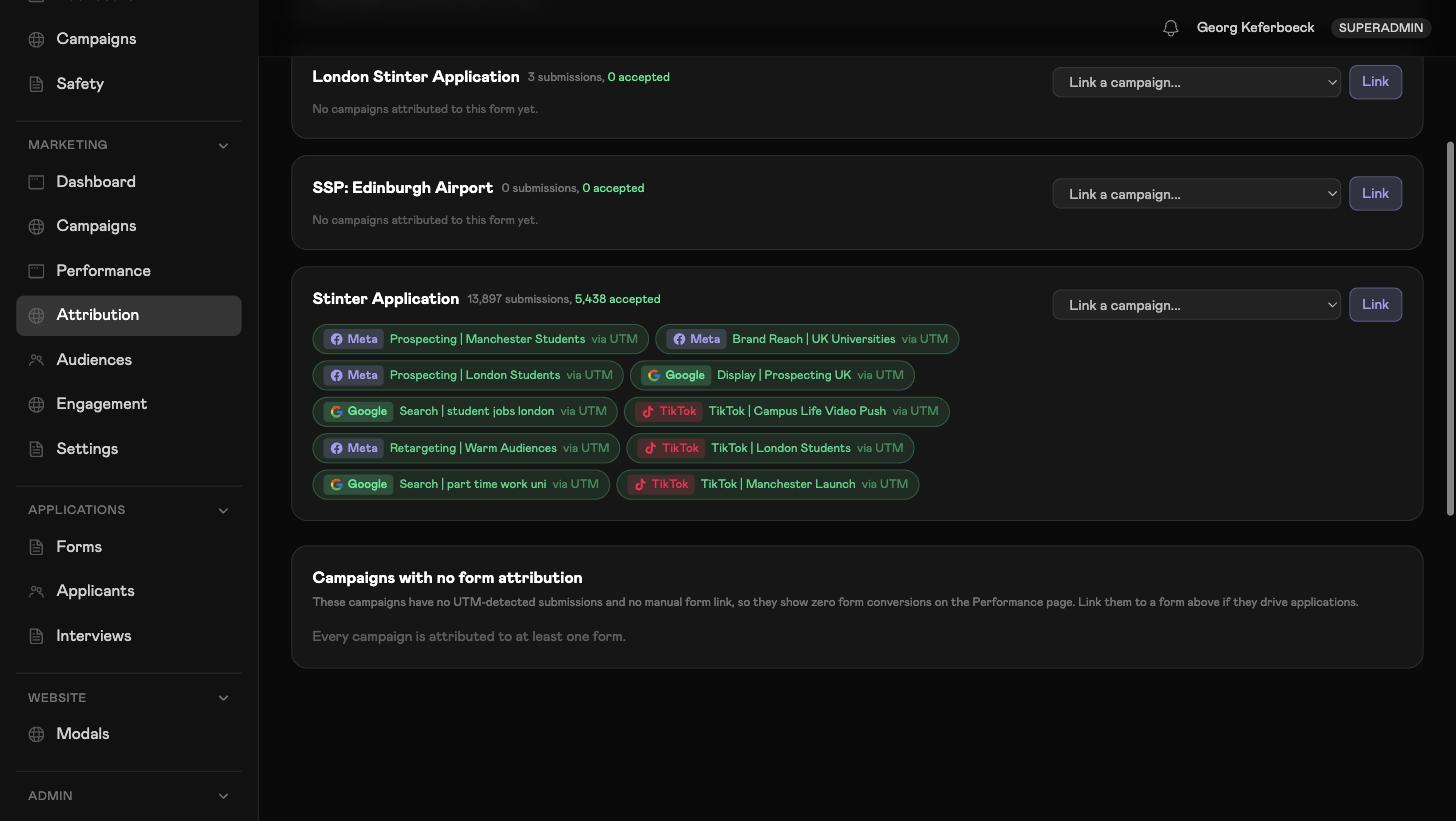Click 'Retargeting | Warm Audiences' text

click(x=473, y=448)
